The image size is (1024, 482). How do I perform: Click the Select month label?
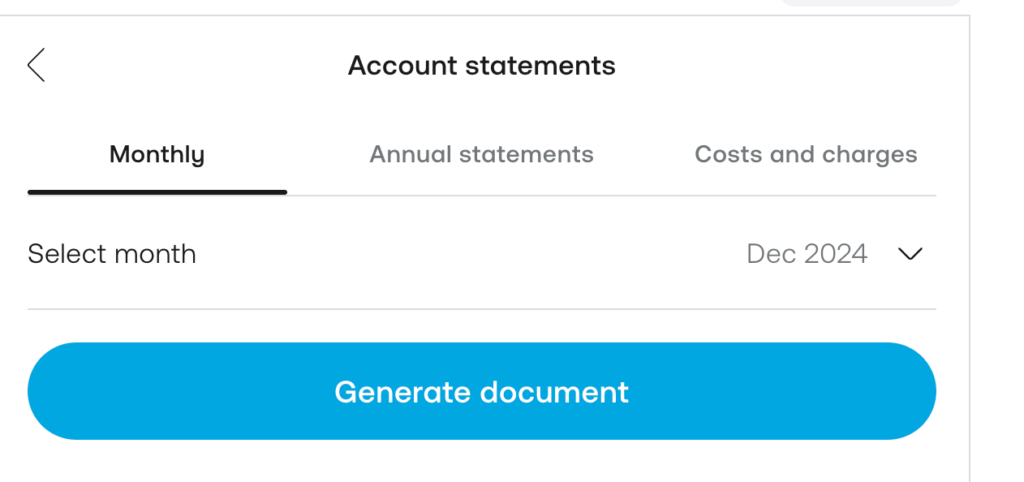click(112, 254)
